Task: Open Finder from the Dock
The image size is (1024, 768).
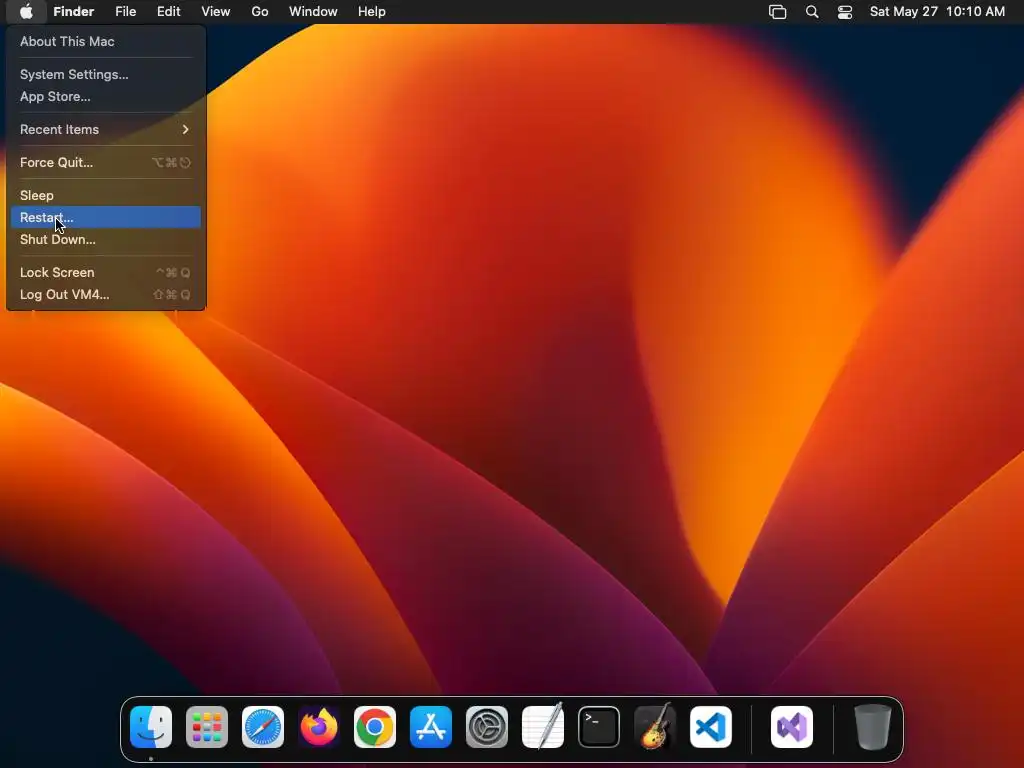Action: click(151, 727)
